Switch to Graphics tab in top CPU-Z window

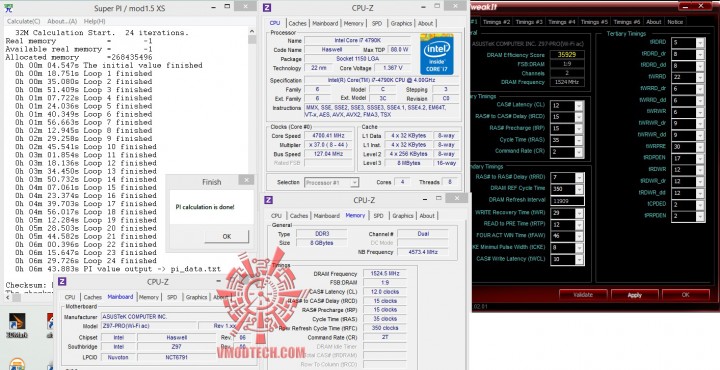tap(401, 23)
